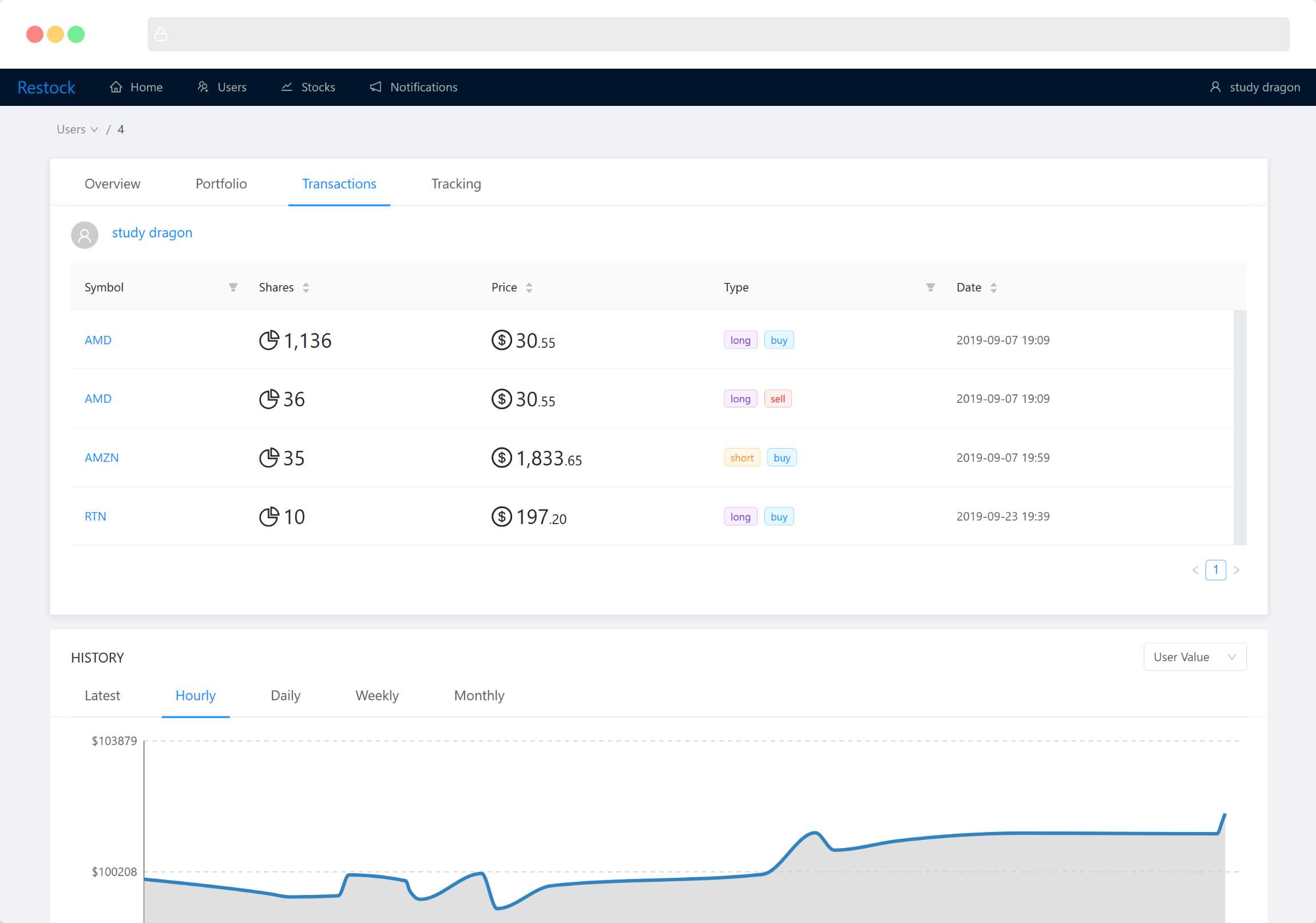The width and height of the screenshot is (1316, 923).
Task: Click the Users people icon in navbar
Action: click(203, 87)
